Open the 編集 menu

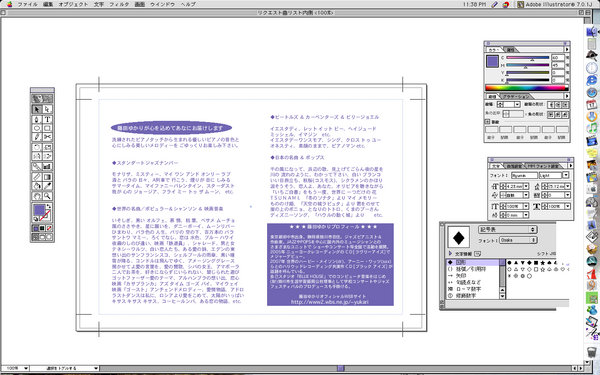point(48,4)
